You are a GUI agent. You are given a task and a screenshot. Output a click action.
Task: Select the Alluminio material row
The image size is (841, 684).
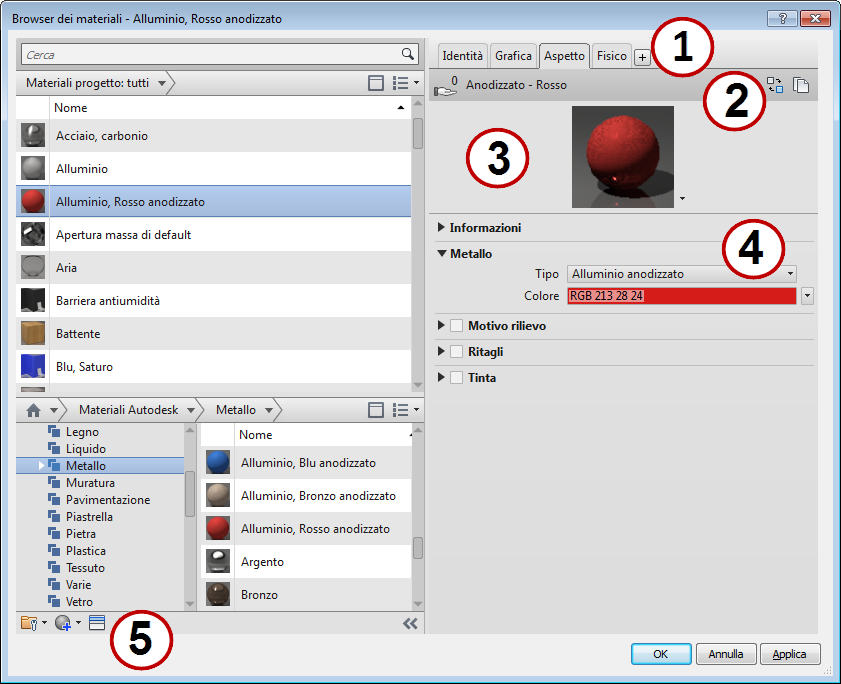tap(213, 168)
